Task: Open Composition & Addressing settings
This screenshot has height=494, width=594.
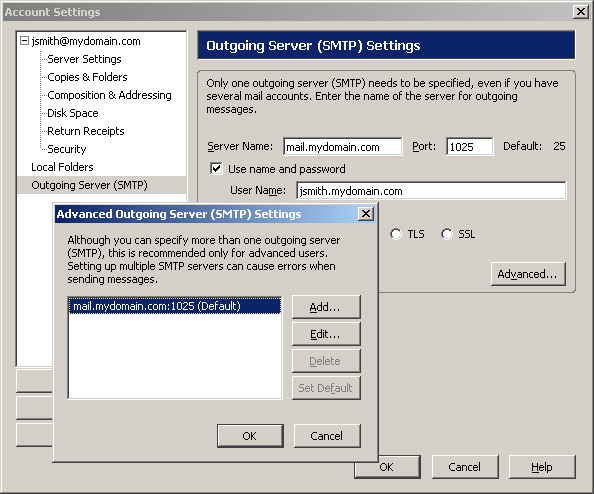Action: click(109, 95)
